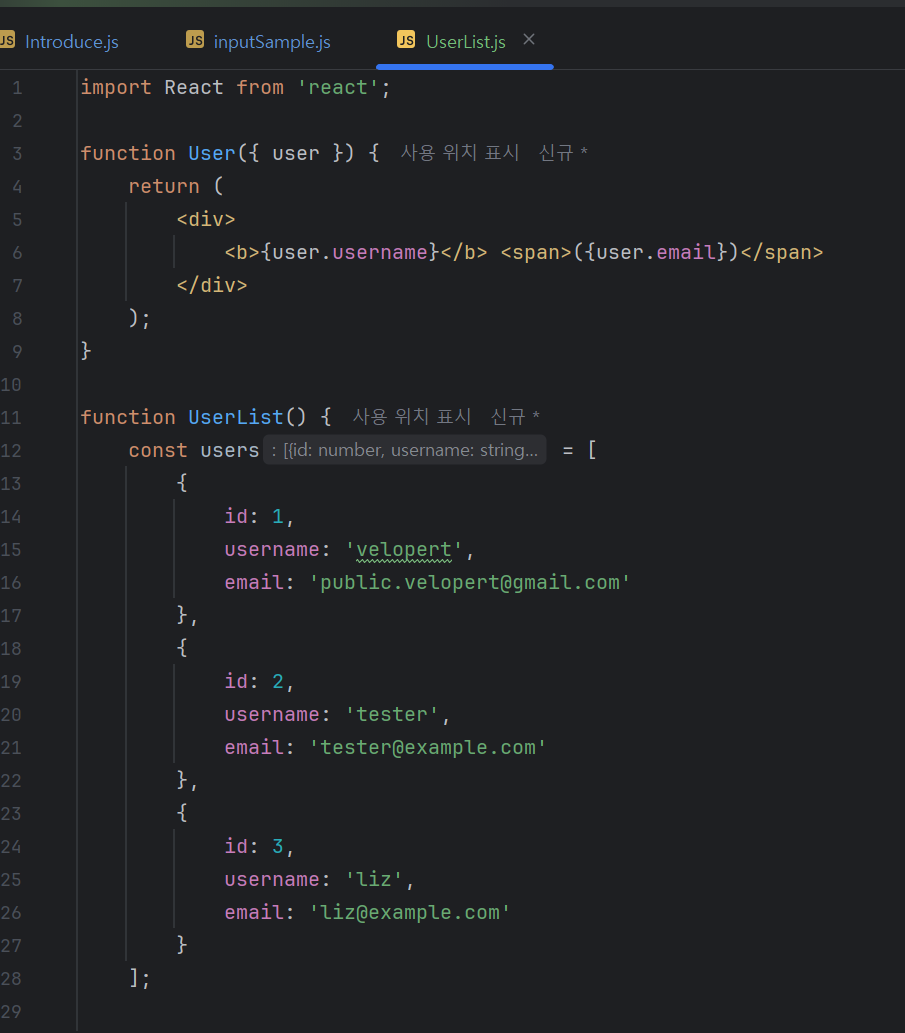Click the JS file icon on inputSample.js tab

[x=194, y=40]
